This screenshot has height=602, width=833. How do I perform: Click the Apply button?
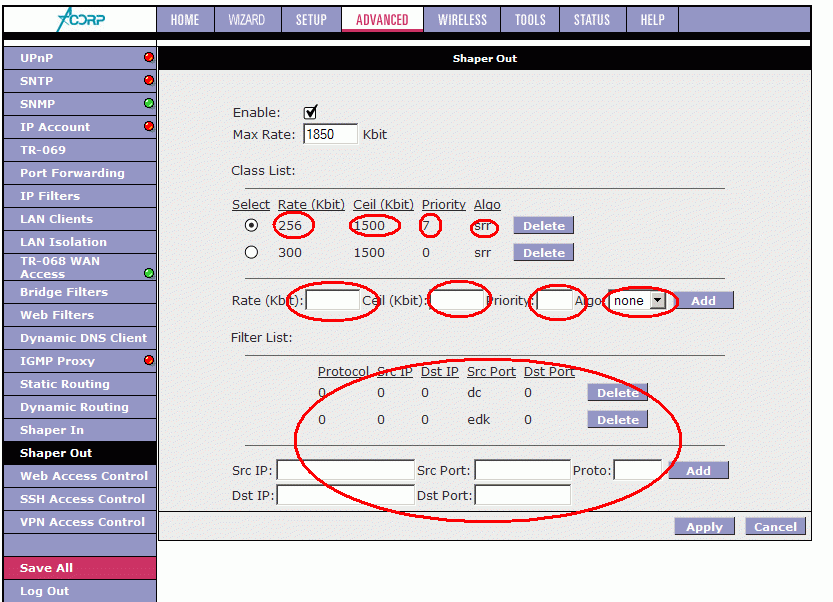(704, 527)
